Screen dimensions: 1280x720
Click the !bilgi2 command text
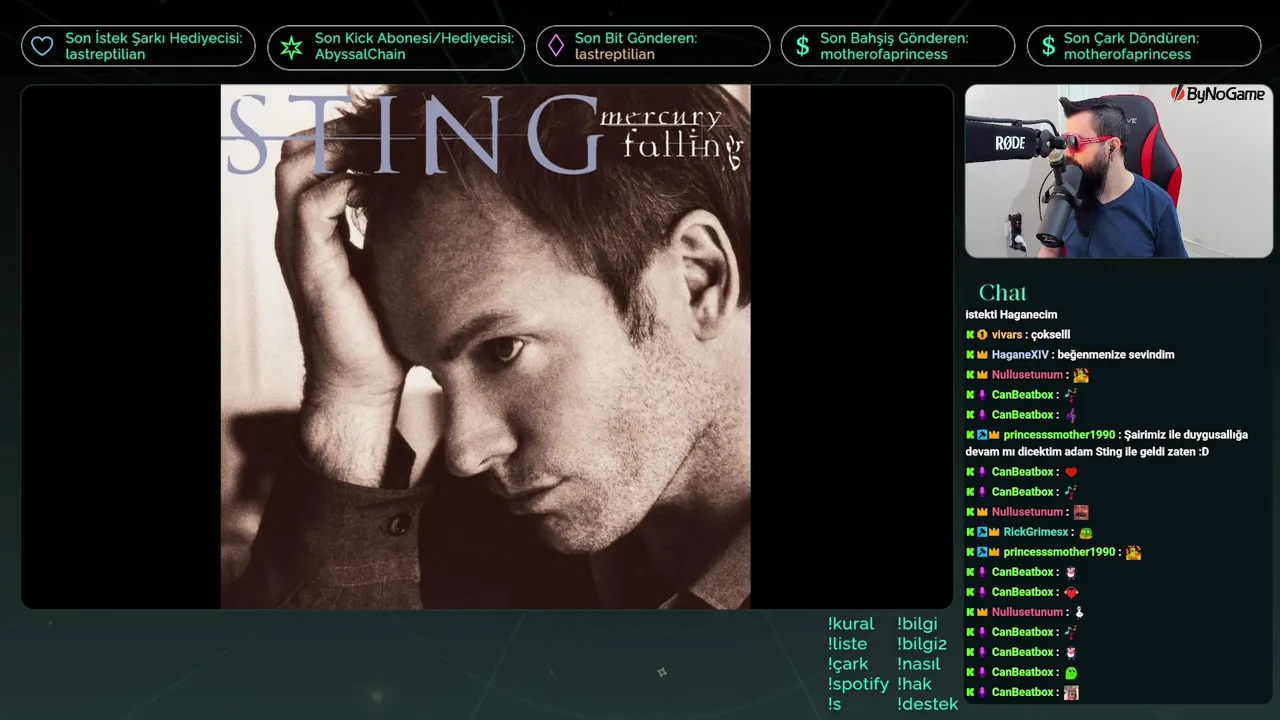[922, 644]
